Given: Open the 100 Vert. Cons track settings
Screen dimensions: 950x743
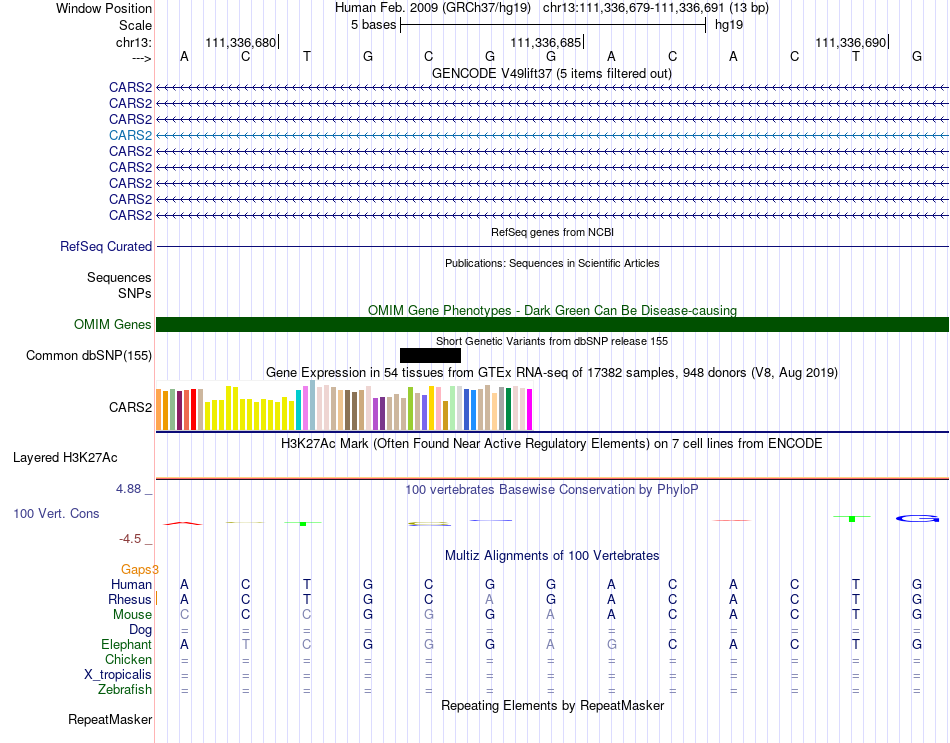Looking at the screenshot, I should point(56,513).
